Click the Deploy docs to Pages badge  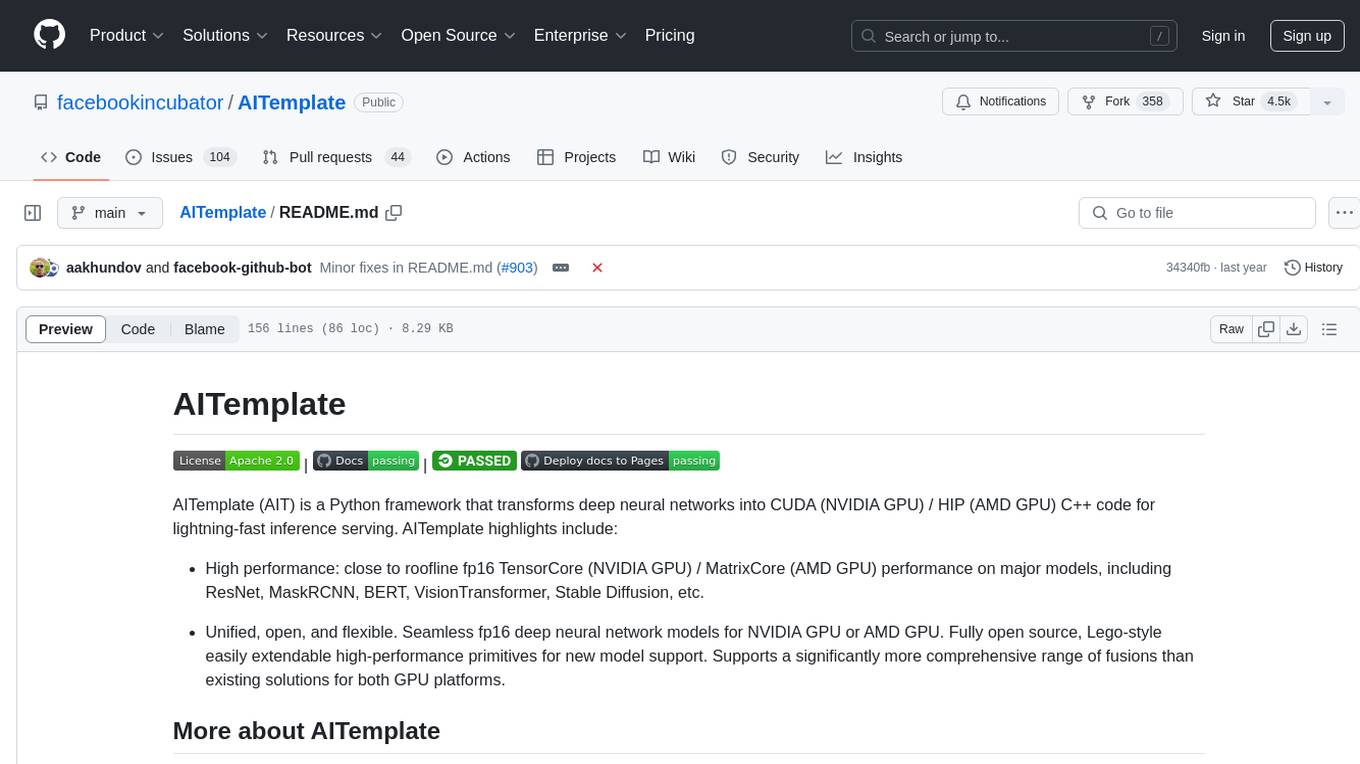(620, 460)
